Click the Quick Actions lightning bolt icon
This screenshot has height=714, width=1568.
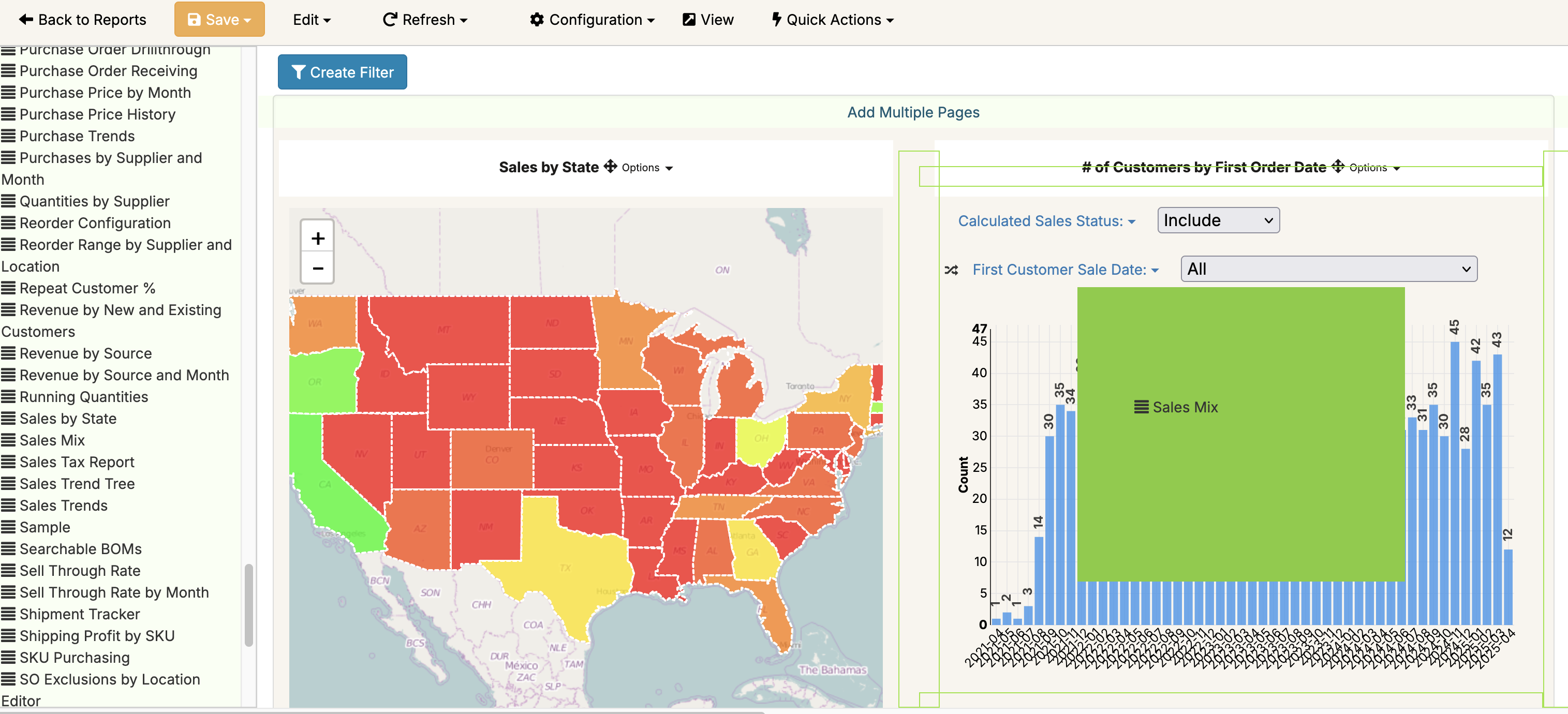(776, 19)
